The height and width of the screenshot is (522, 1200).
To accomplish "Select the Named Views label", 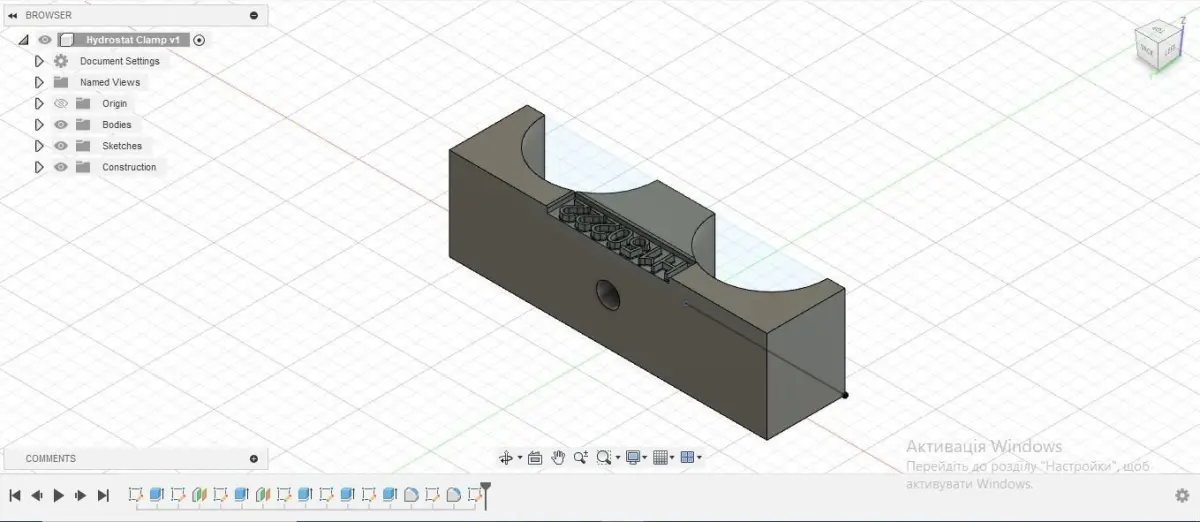I will [x=110, y=82].
